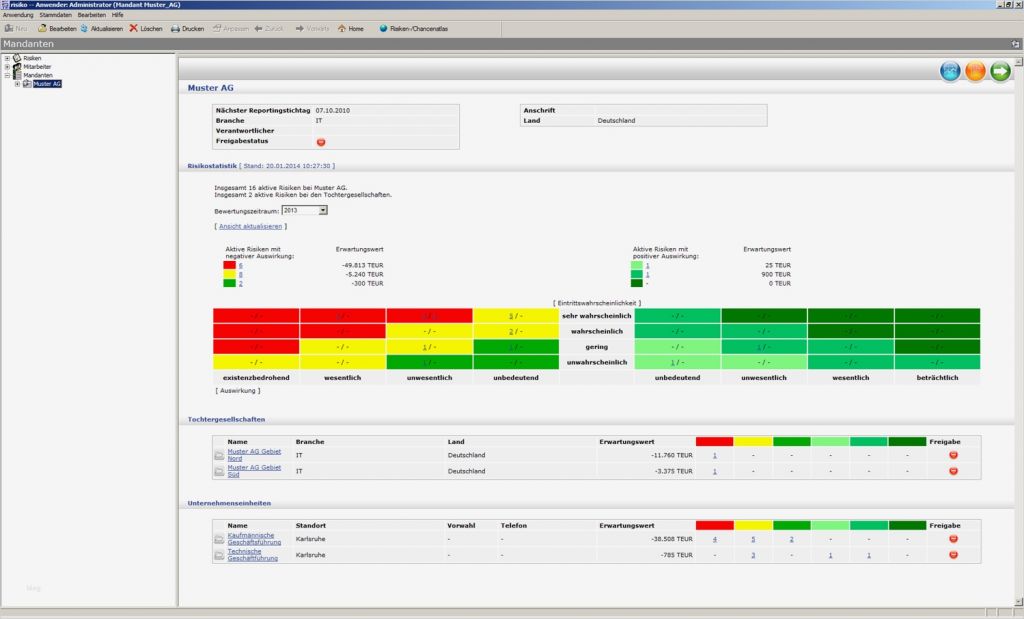
Task: Click the blue globe icon top right
Action: pos(948,70)
